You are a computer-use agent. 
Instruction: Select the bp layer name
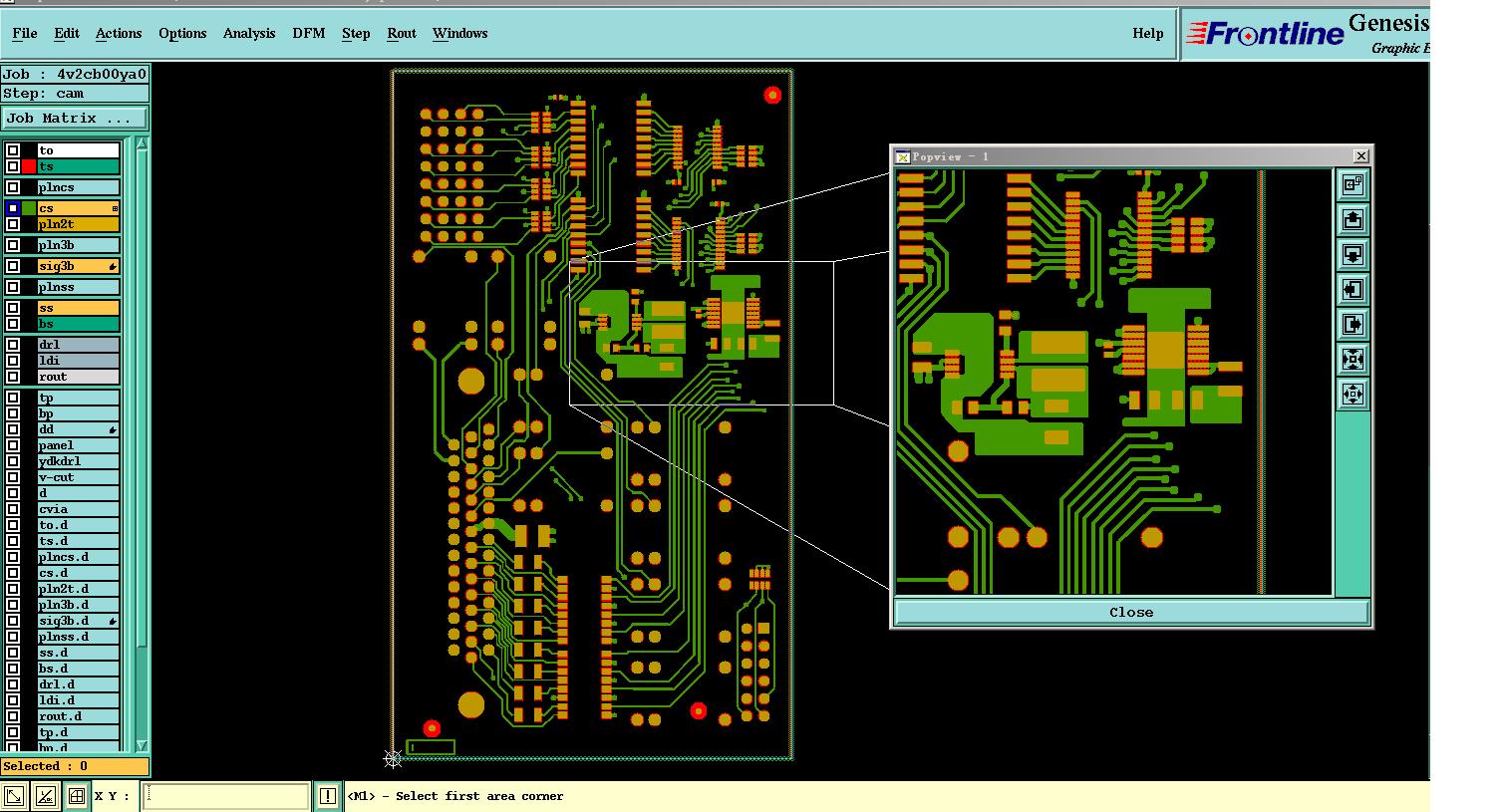(x=78, y=413)
